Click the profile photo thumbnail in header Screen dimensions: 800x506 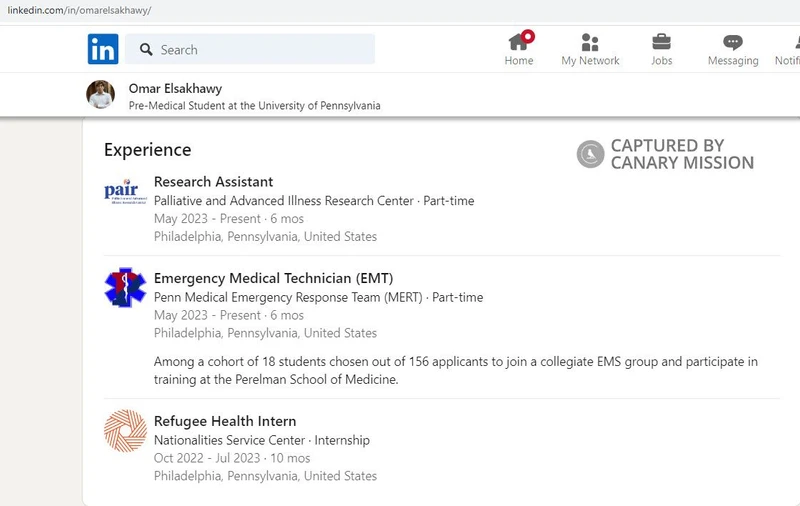[x=101, y=94]
